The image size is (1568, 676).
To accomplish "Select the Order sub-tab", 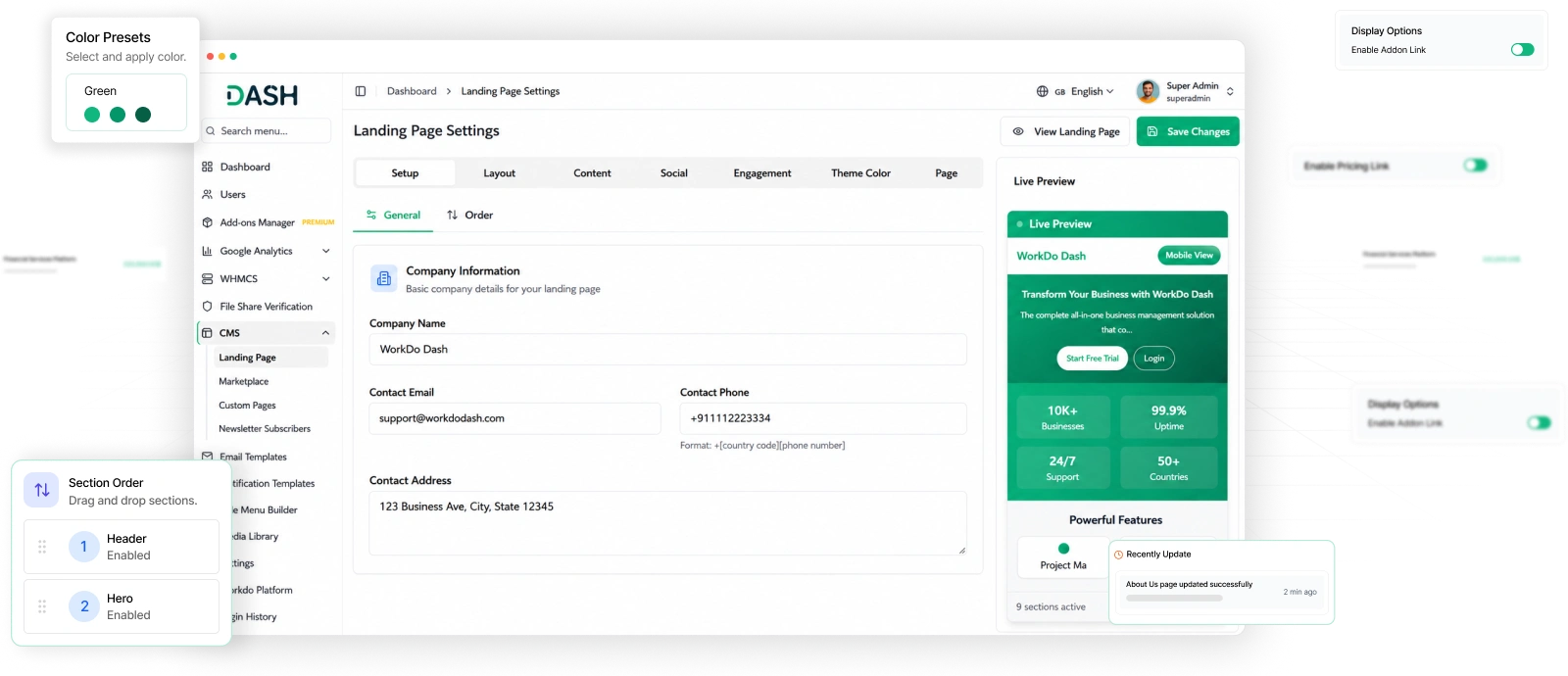I will [469, 215].
